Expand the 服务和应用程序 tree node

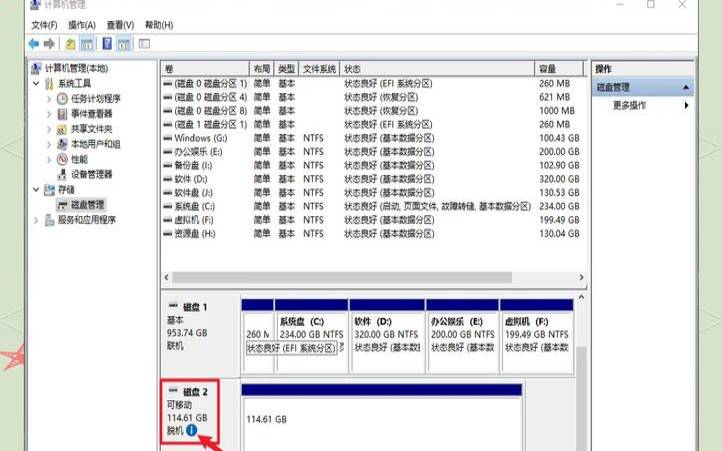[37, 219]
